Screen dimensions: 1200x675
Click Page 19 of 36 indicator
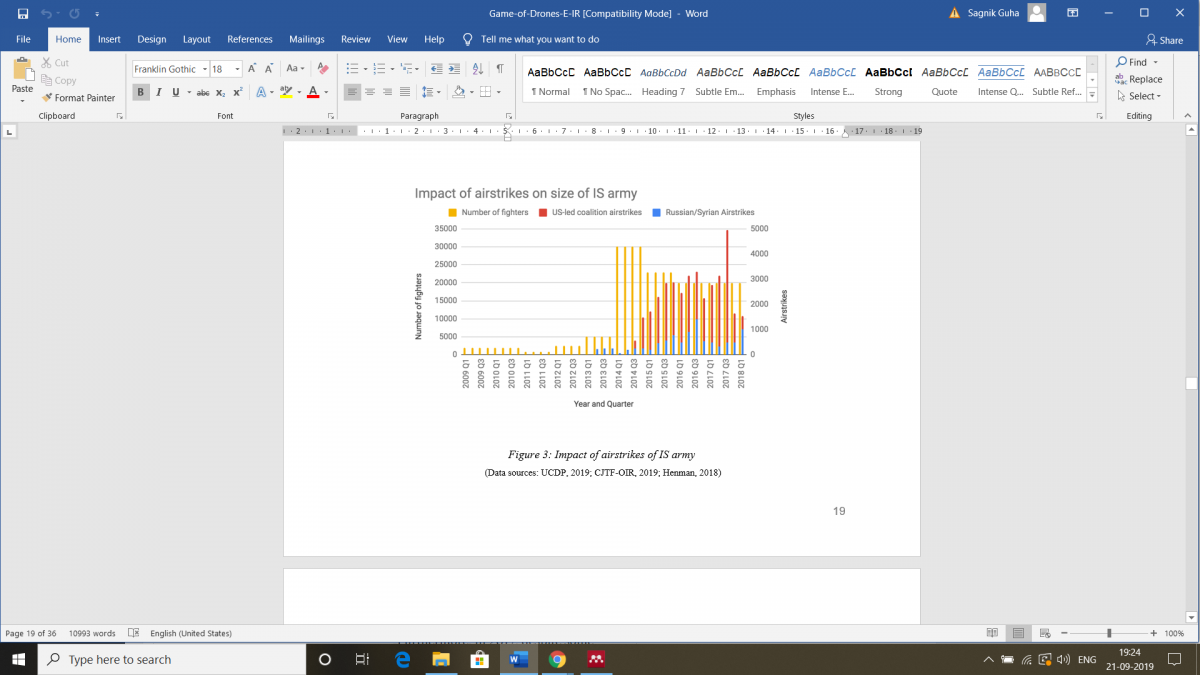[x=29, y=633]
